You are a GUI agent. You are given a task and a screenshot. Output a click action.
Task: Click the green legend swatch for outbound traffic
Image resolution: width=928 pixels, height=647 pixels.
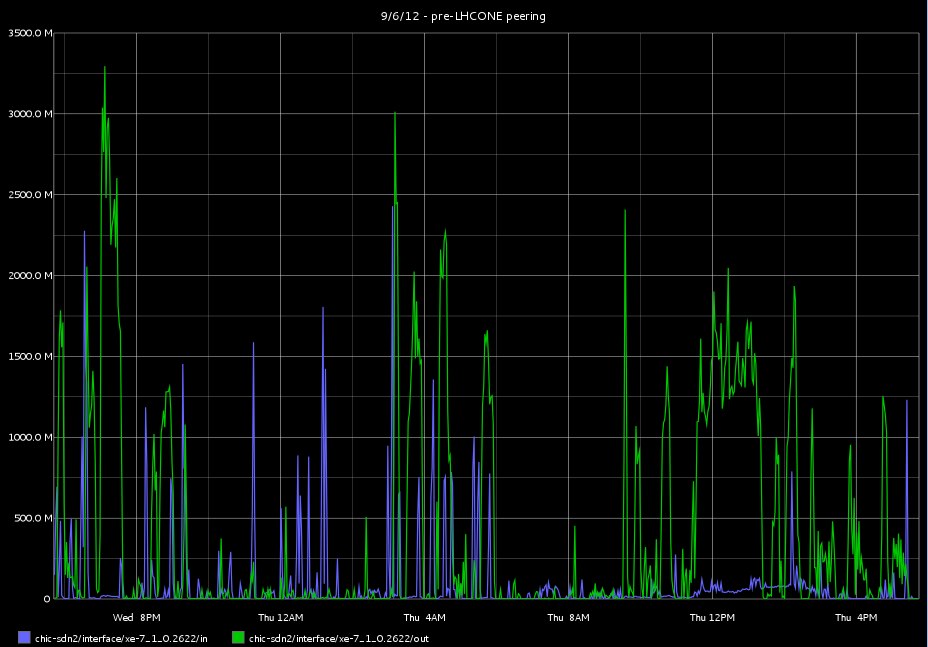(239, 637)
